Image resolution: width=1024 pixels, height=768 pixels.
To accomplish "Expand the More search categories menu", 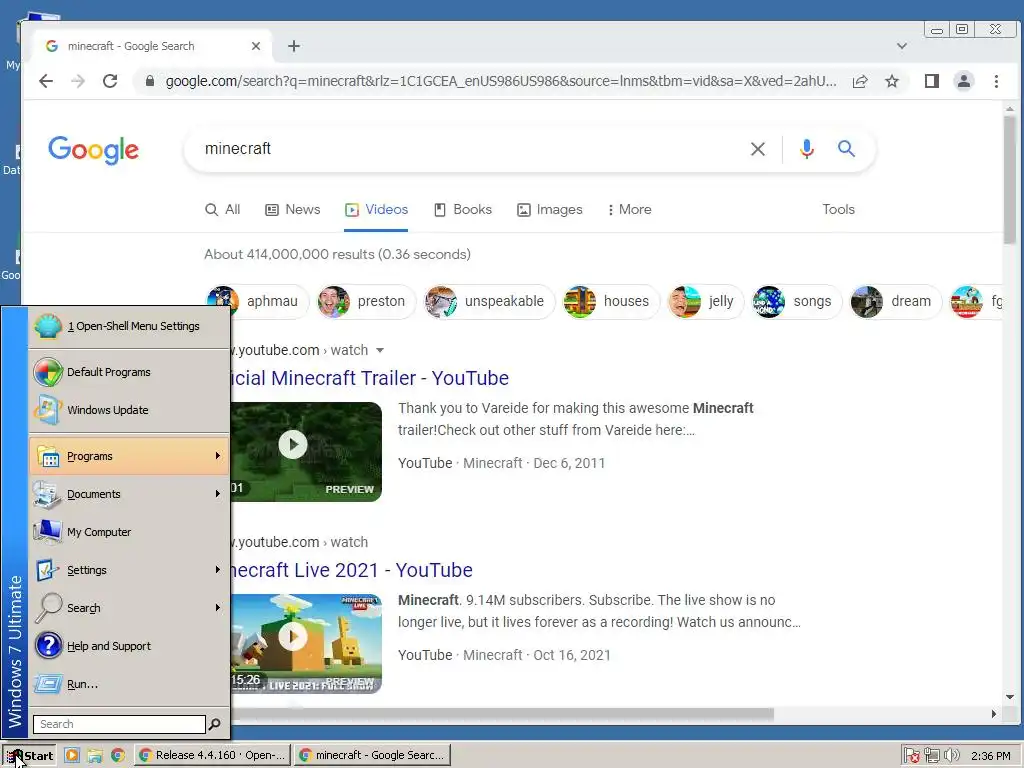I will 630,210.
